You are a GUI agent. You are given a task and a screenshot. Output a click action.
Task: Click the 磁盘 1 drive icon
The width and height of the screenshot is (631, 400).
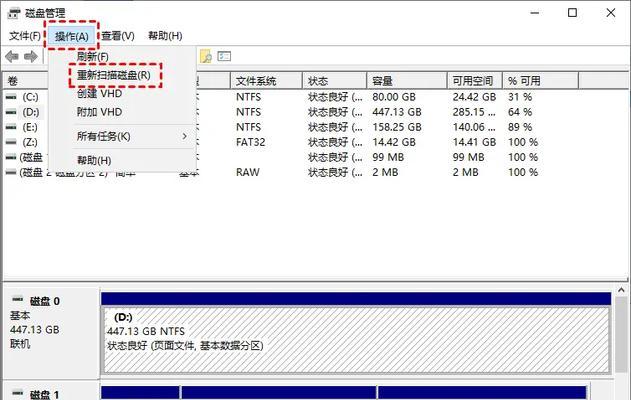tap(17, 392)
